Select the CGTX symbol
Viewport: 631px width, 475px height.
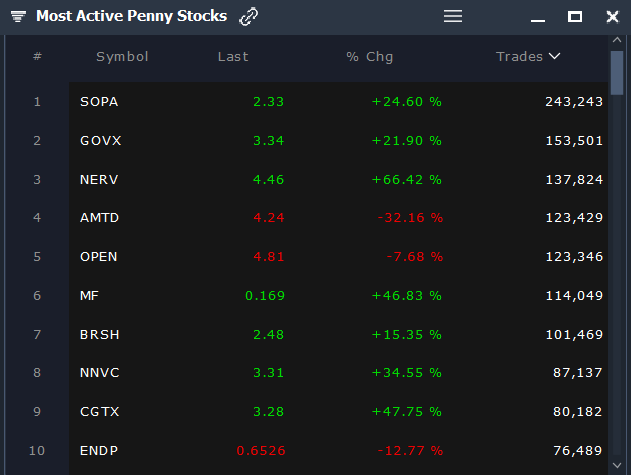click(x=100, y=412)
